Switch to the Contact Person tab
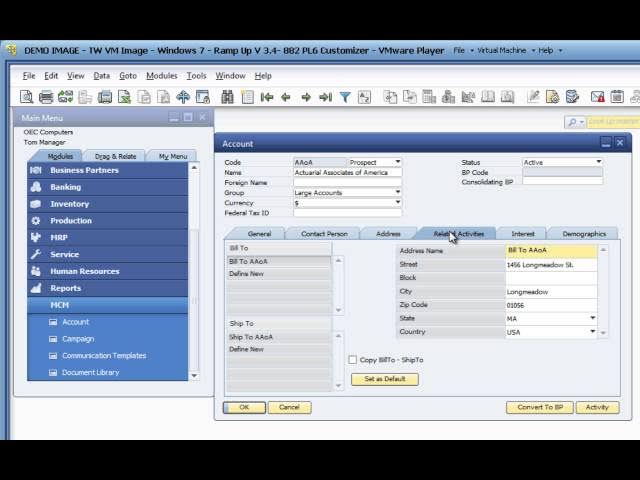Screen dimensions: 640x480 (324, 234)
